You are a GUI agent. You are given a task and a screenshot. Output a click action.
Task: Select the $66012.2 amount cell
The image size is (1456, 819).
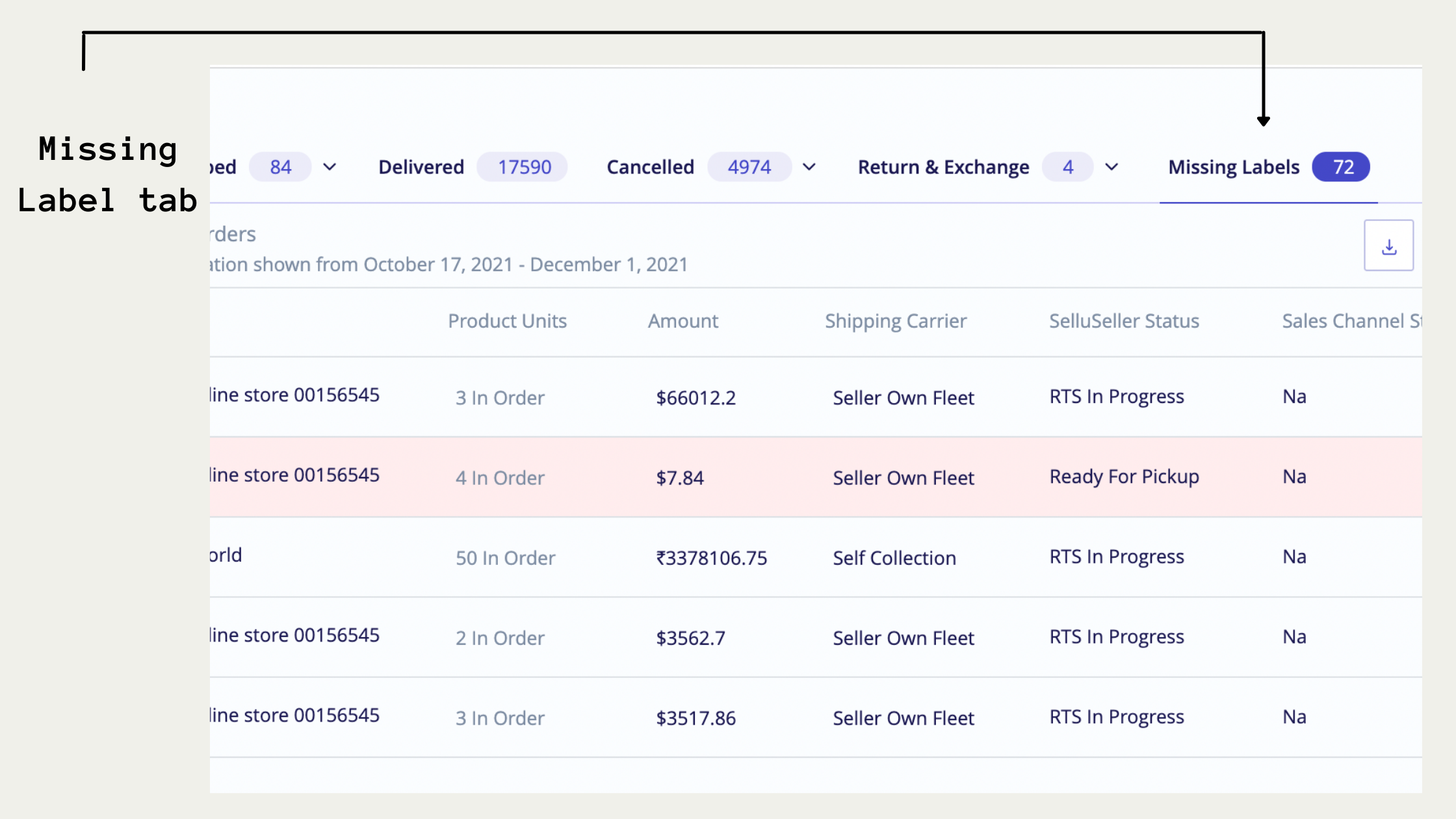pyautogui.click(x=696, y=398)
